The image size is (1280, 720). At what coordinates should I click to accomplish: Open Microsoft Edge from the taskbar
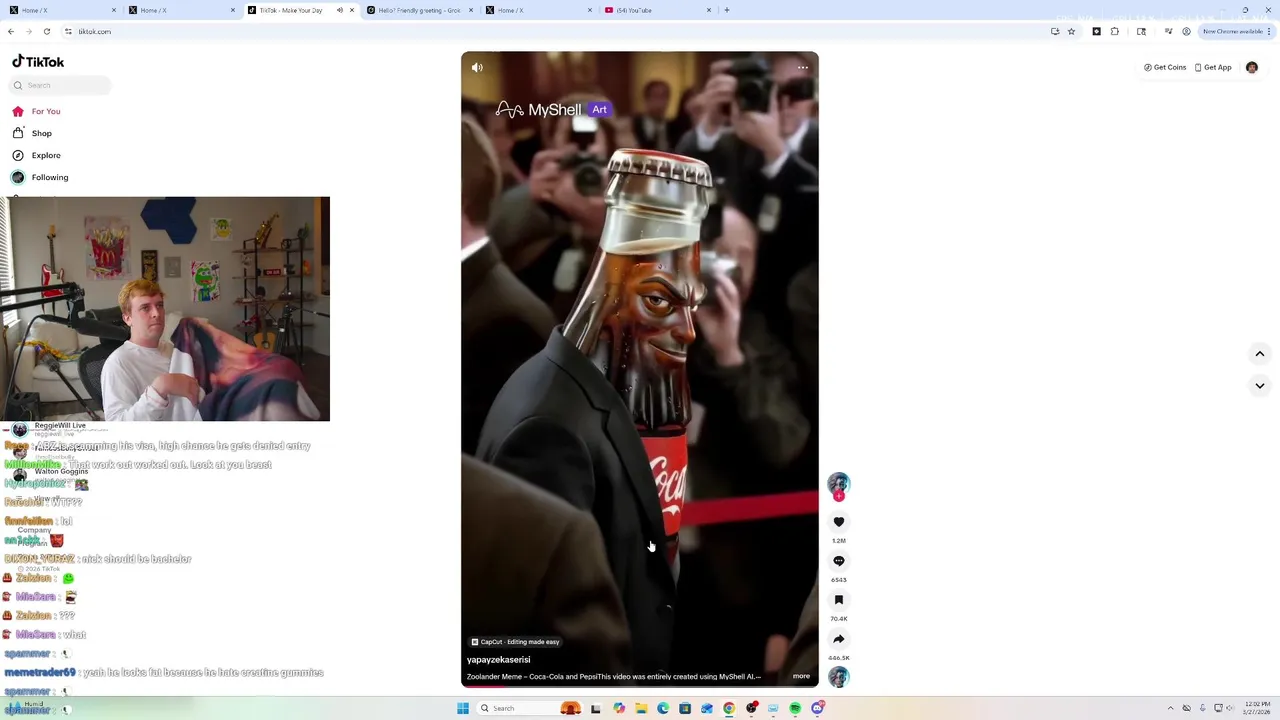663,708
